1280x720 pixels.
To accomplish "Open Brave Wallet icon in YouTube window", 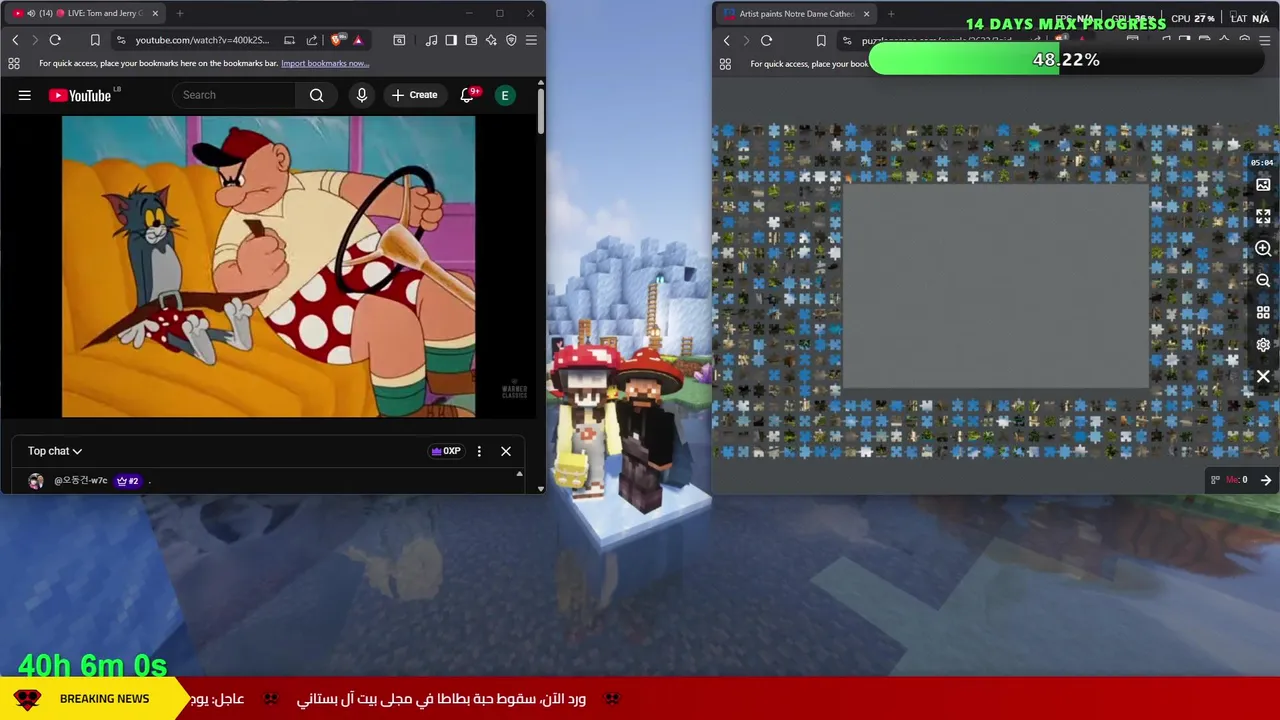I will click(471, 40).
